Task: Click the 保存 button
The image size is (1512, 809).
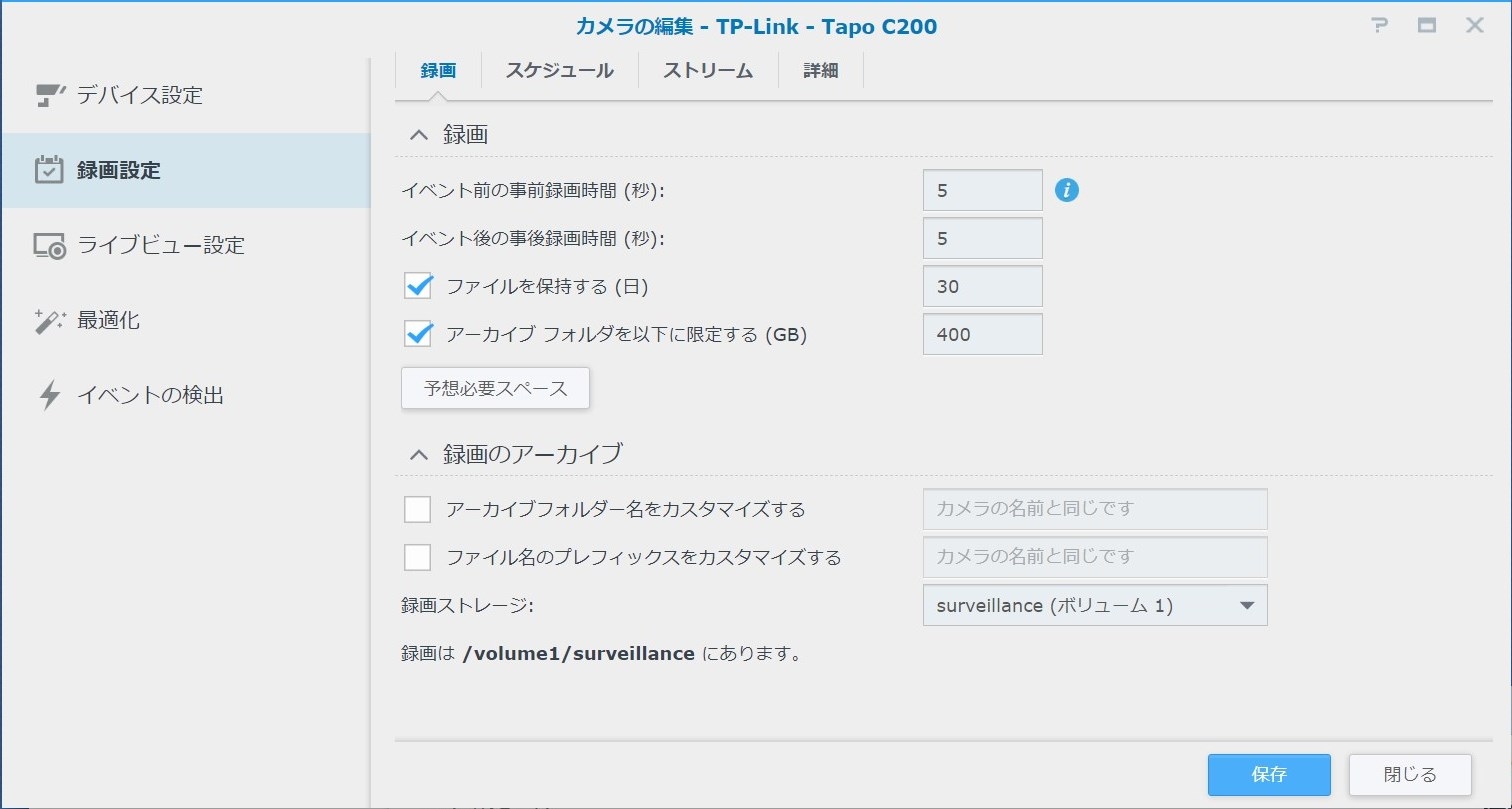Action: [1268, 775]
